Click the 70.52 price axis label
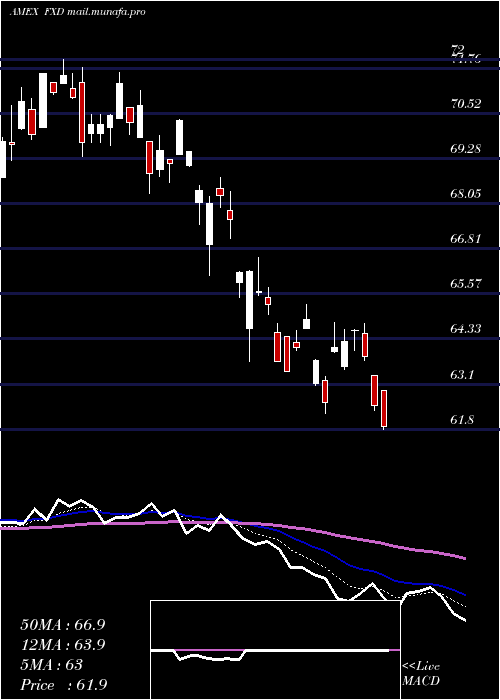Screen dimensions: 500x700 tap(466, 104)
